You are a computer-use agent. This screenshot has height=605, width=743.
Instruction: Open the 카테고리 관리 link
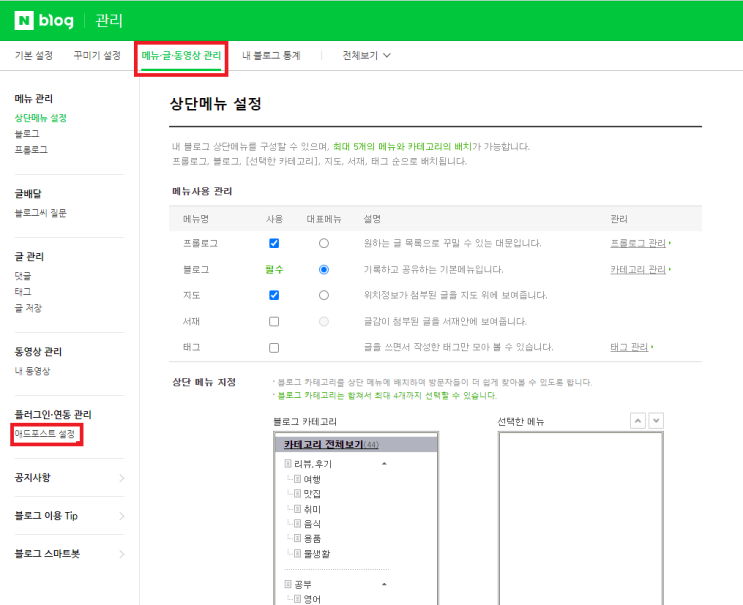coord(638,270)
